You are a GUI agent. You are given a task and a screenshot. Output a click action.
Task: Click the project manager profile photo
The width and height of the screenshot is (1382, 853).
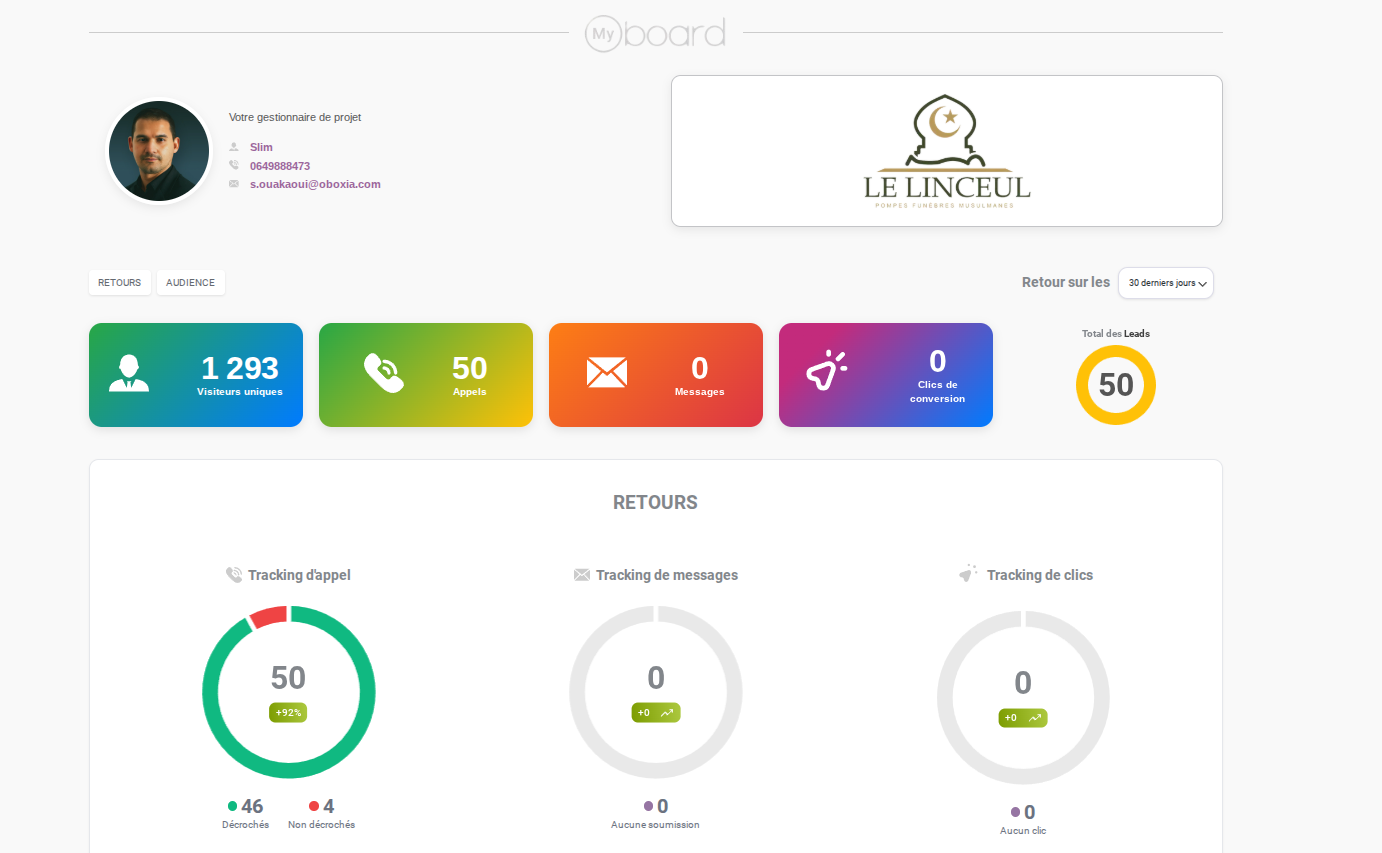[x=159, y=151]
